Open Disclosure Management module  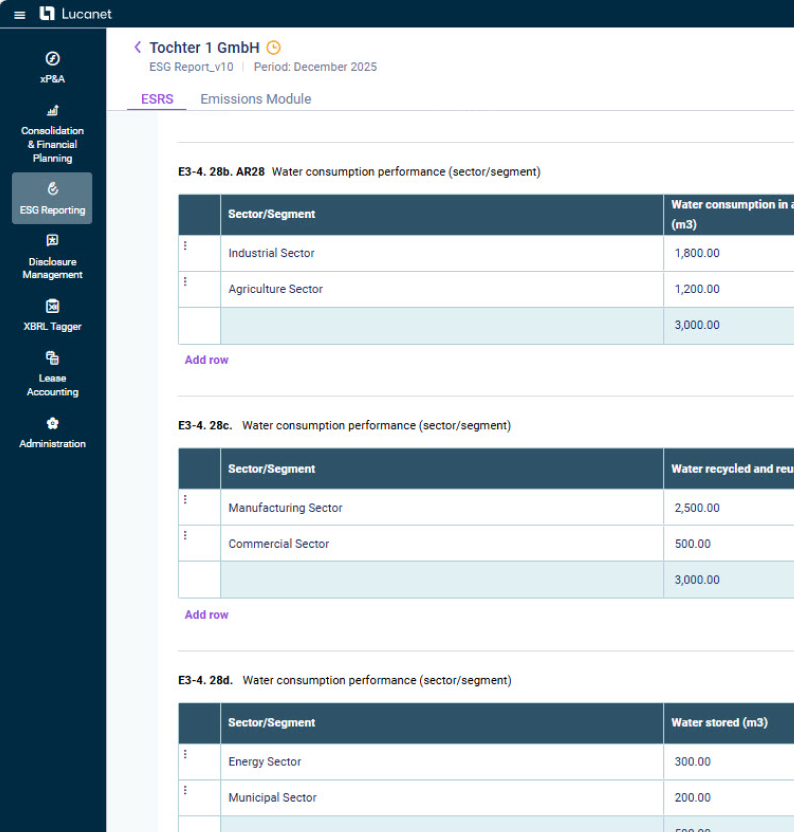point(52,256)
